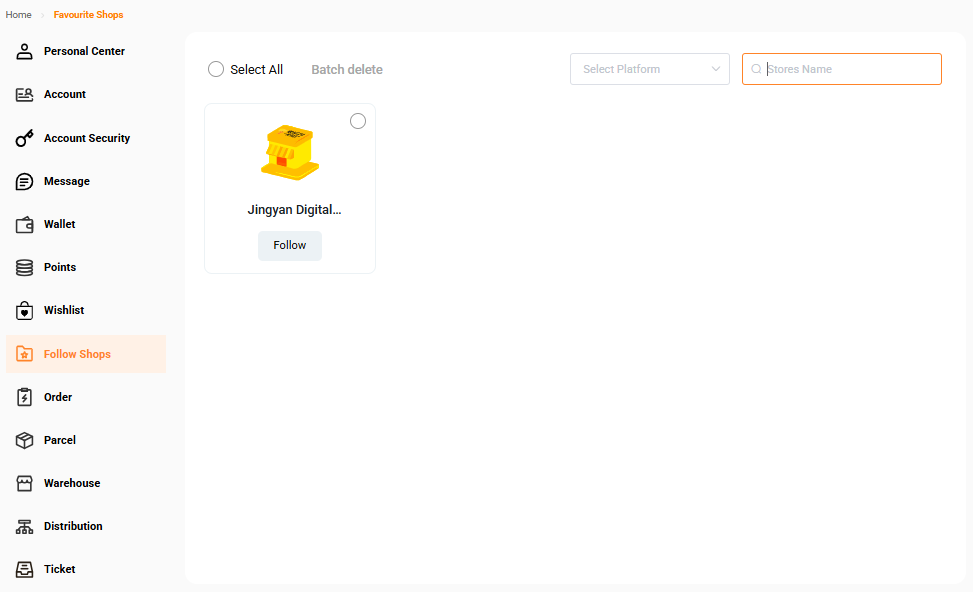Click the Account Security key icon
973x592 pixels.
click(25, 138)
